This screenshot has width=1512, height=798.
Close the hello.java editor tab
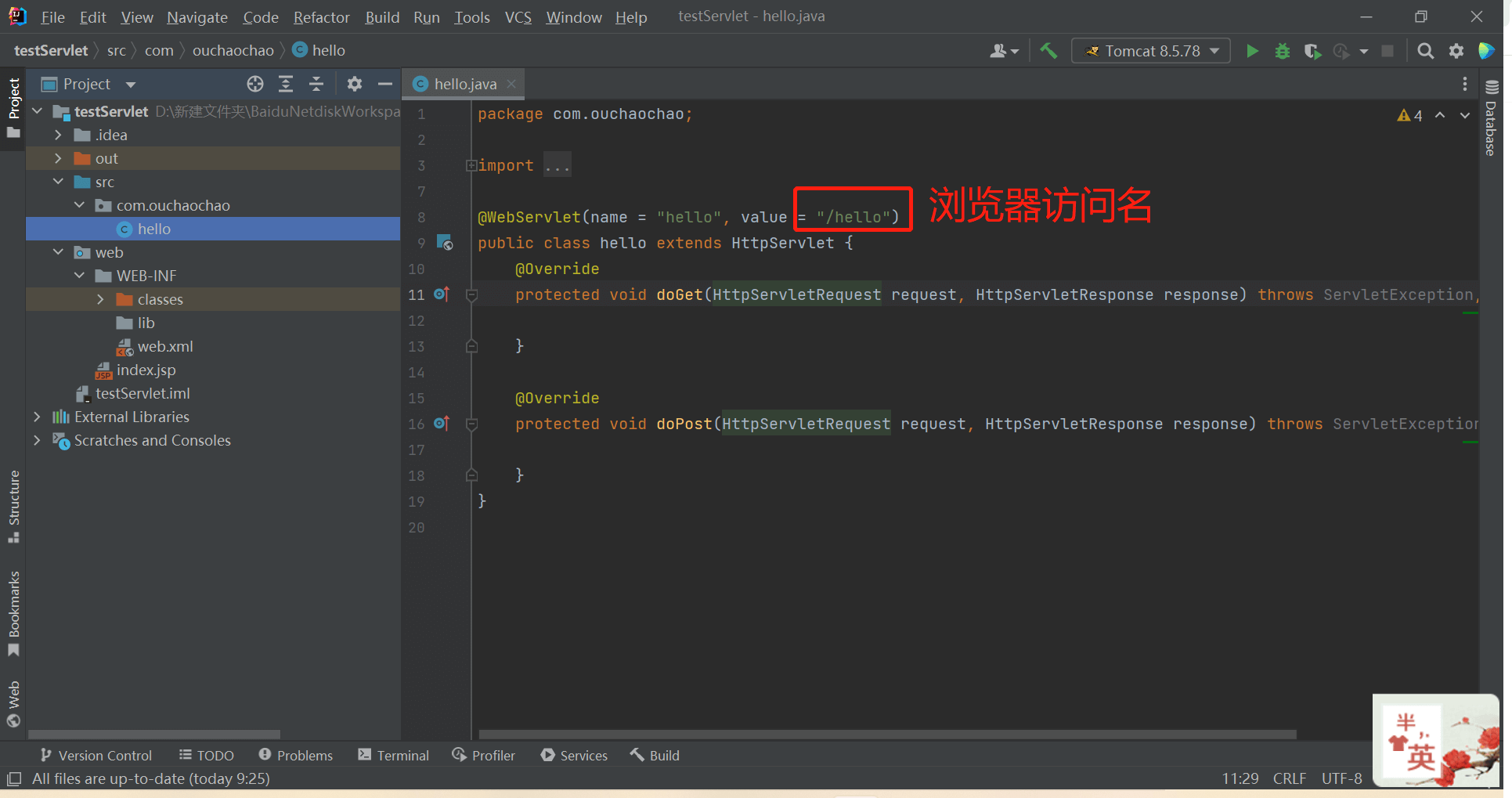[511, 84]
